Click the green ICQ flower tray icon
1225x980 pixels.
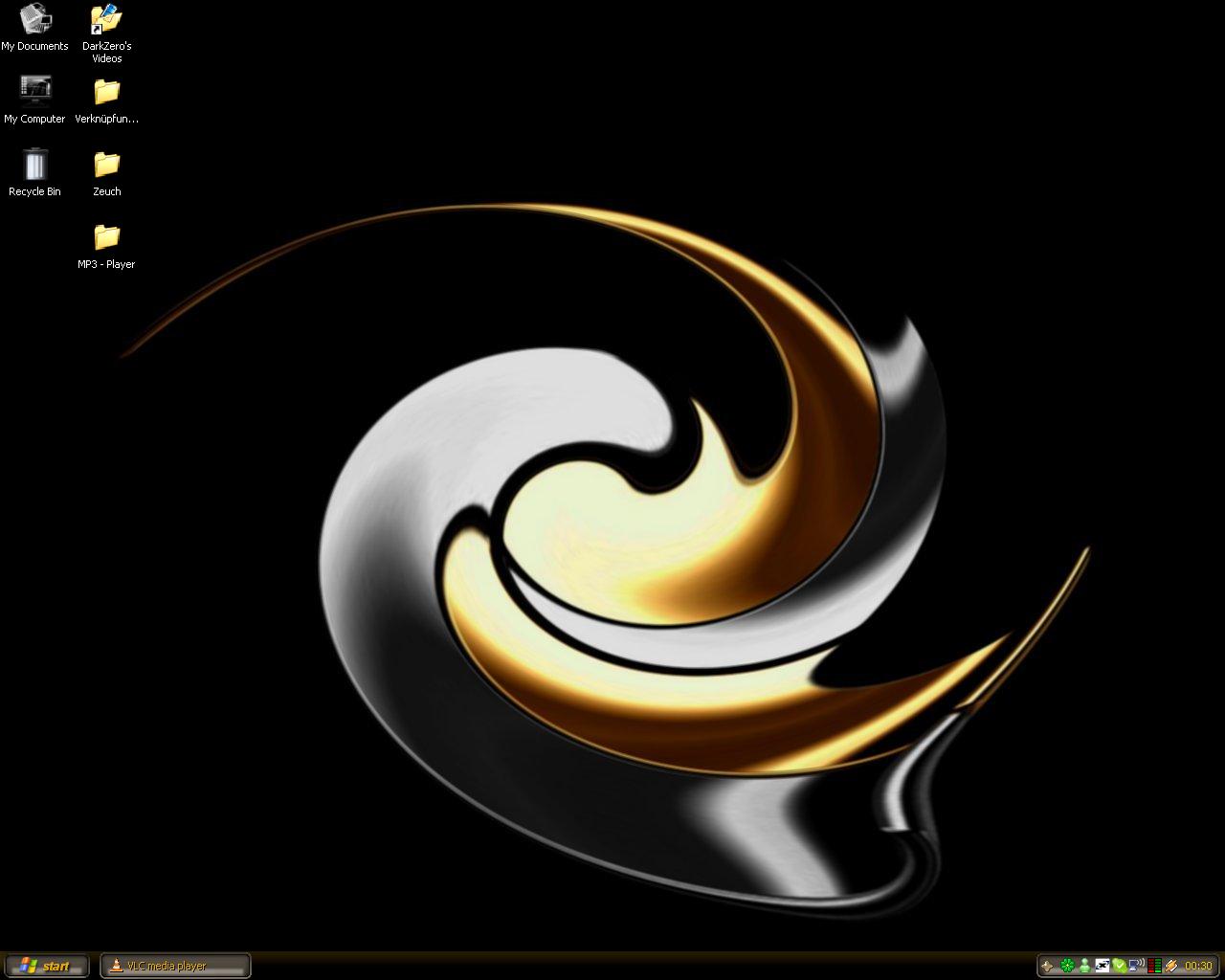(x=1067, y=966)
